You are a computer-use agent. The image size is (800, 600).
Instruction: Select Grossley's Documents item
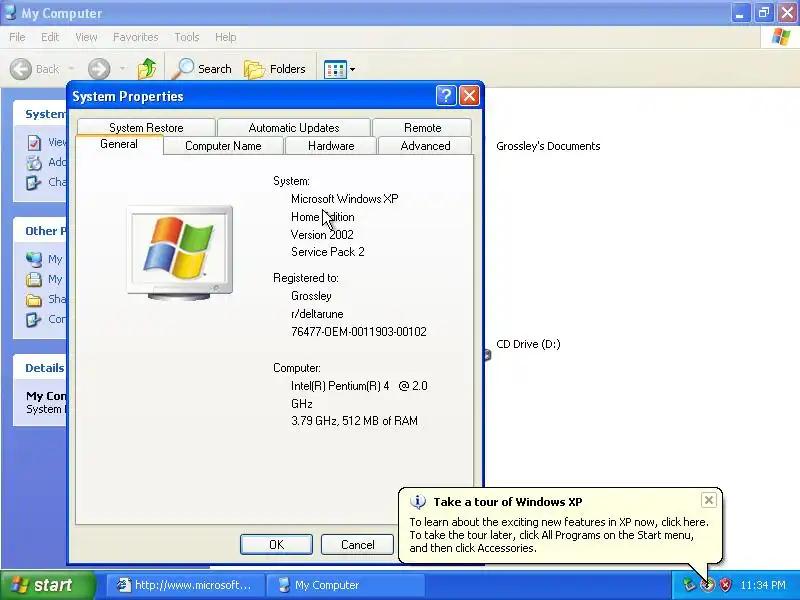coord(548,146)
